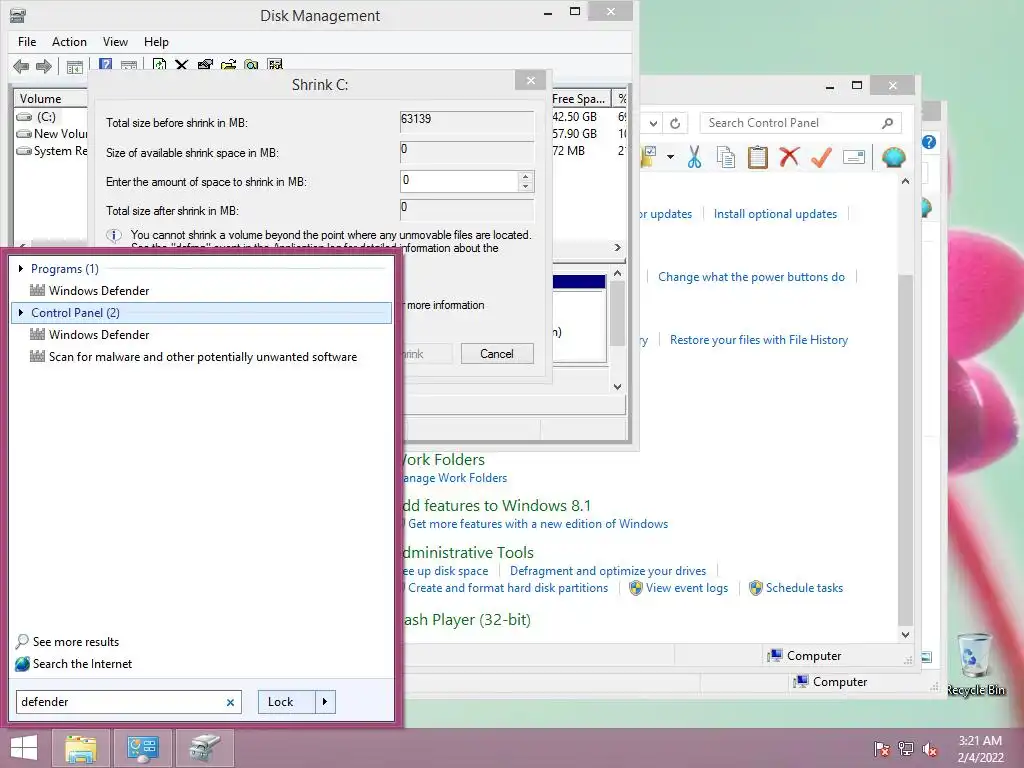1024x768 pixels.
Task: Click the folder-with-magnifier icon in Disk Management toolbar
Action: [251, 64]
